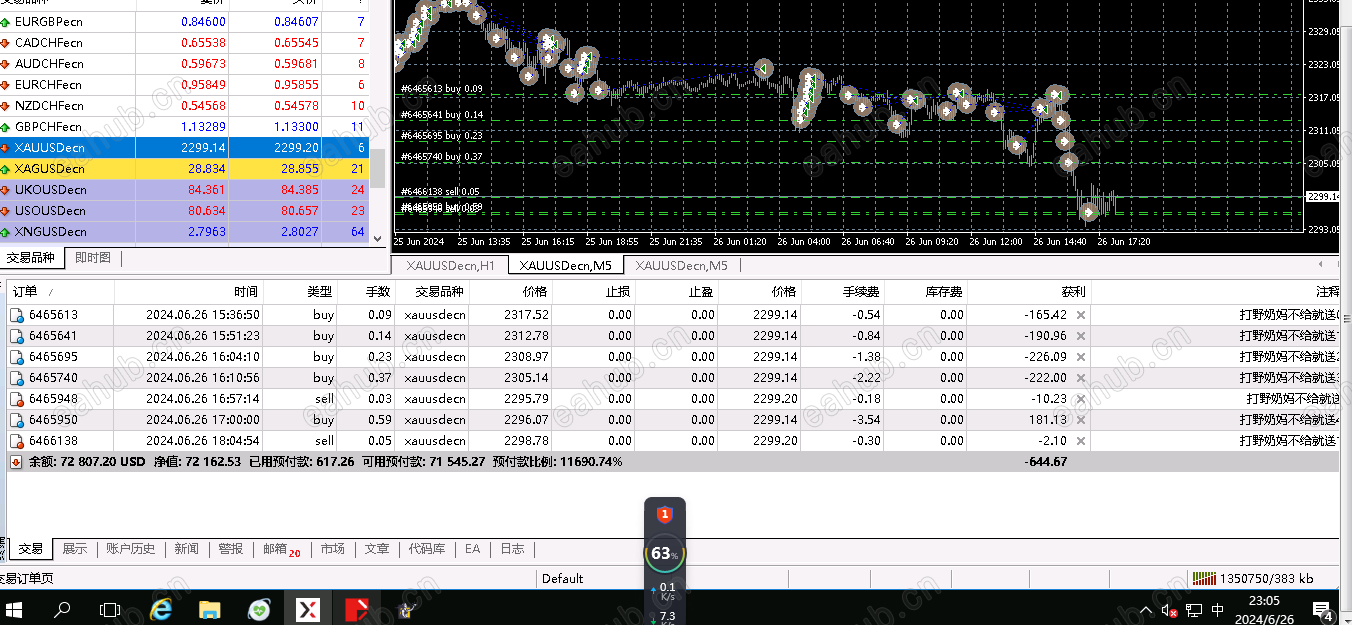Sort orders by the 手续费 column header
This screenshot has width=1352, height=625.
pos(843,291)
